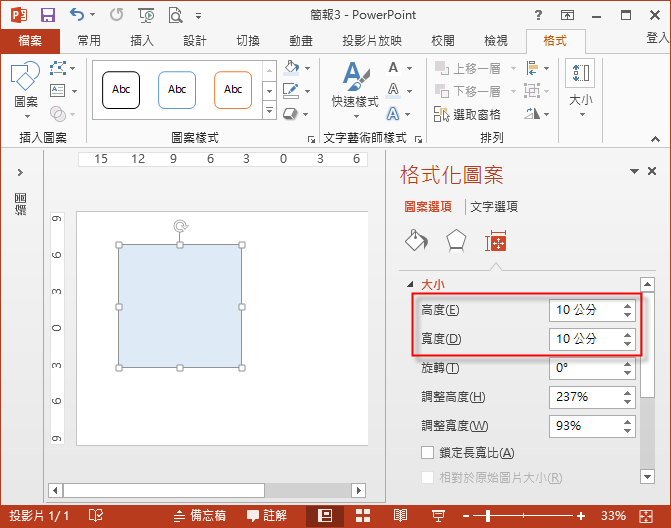Click the Text Outline letter A icon
This screenshot has width=671, height=528.
tap(393, 90)
